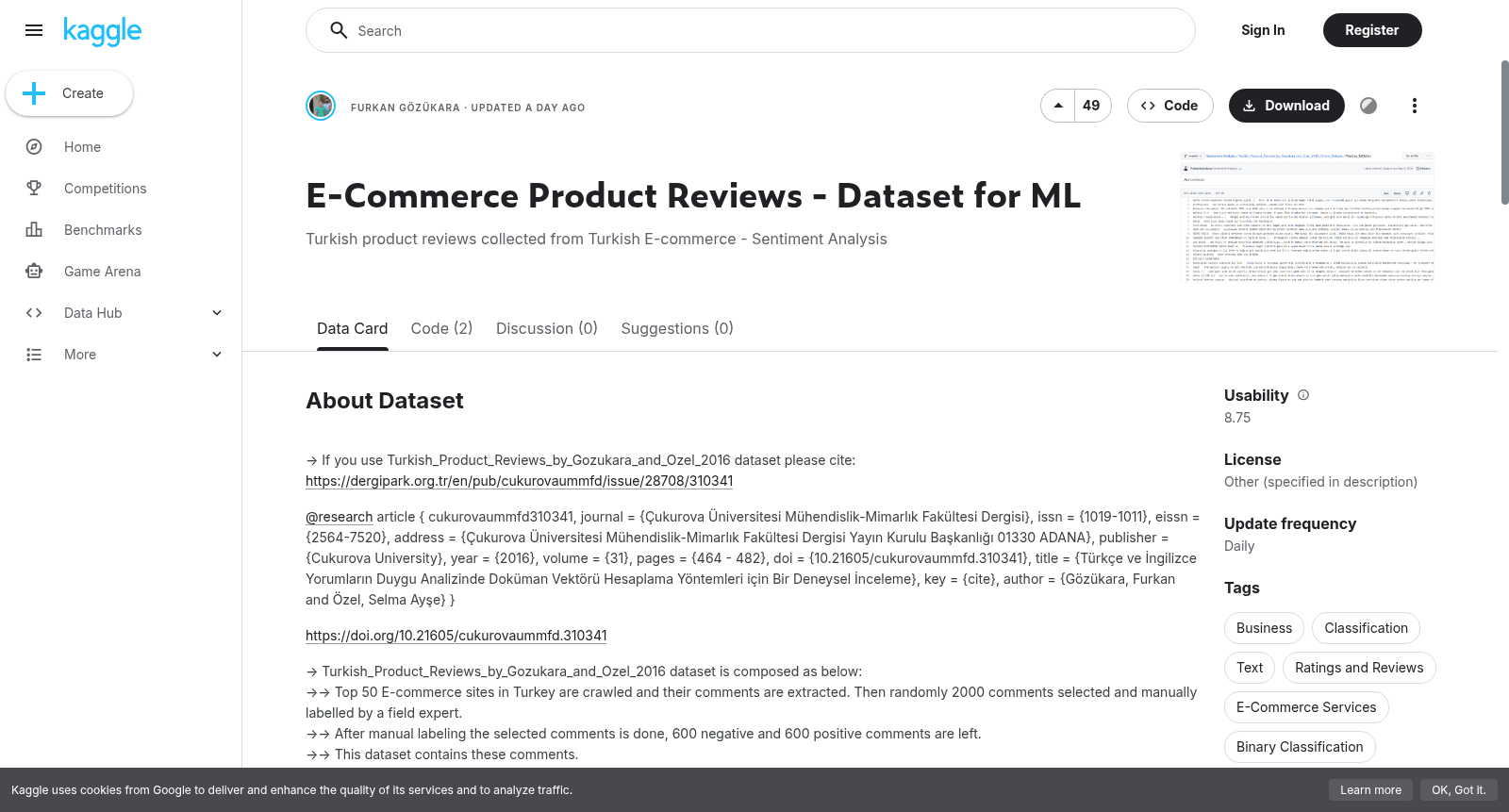Expand the More section chevron

(x=217, y=355)
